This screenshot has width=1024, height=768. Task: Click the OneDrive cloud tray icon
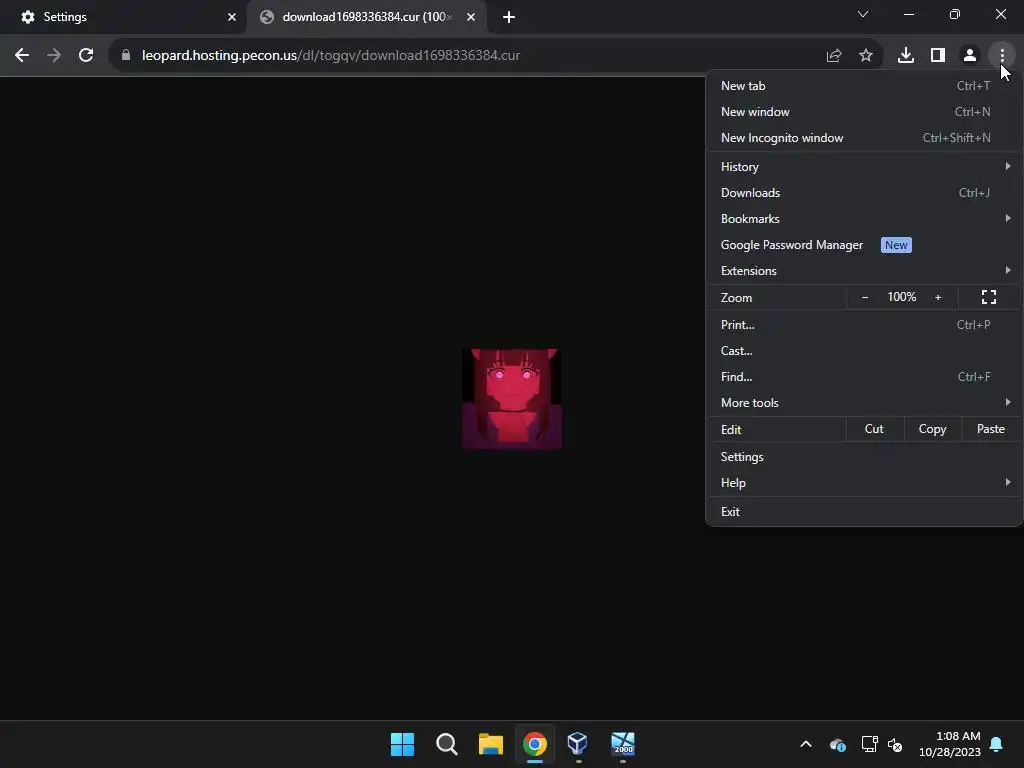838,744
